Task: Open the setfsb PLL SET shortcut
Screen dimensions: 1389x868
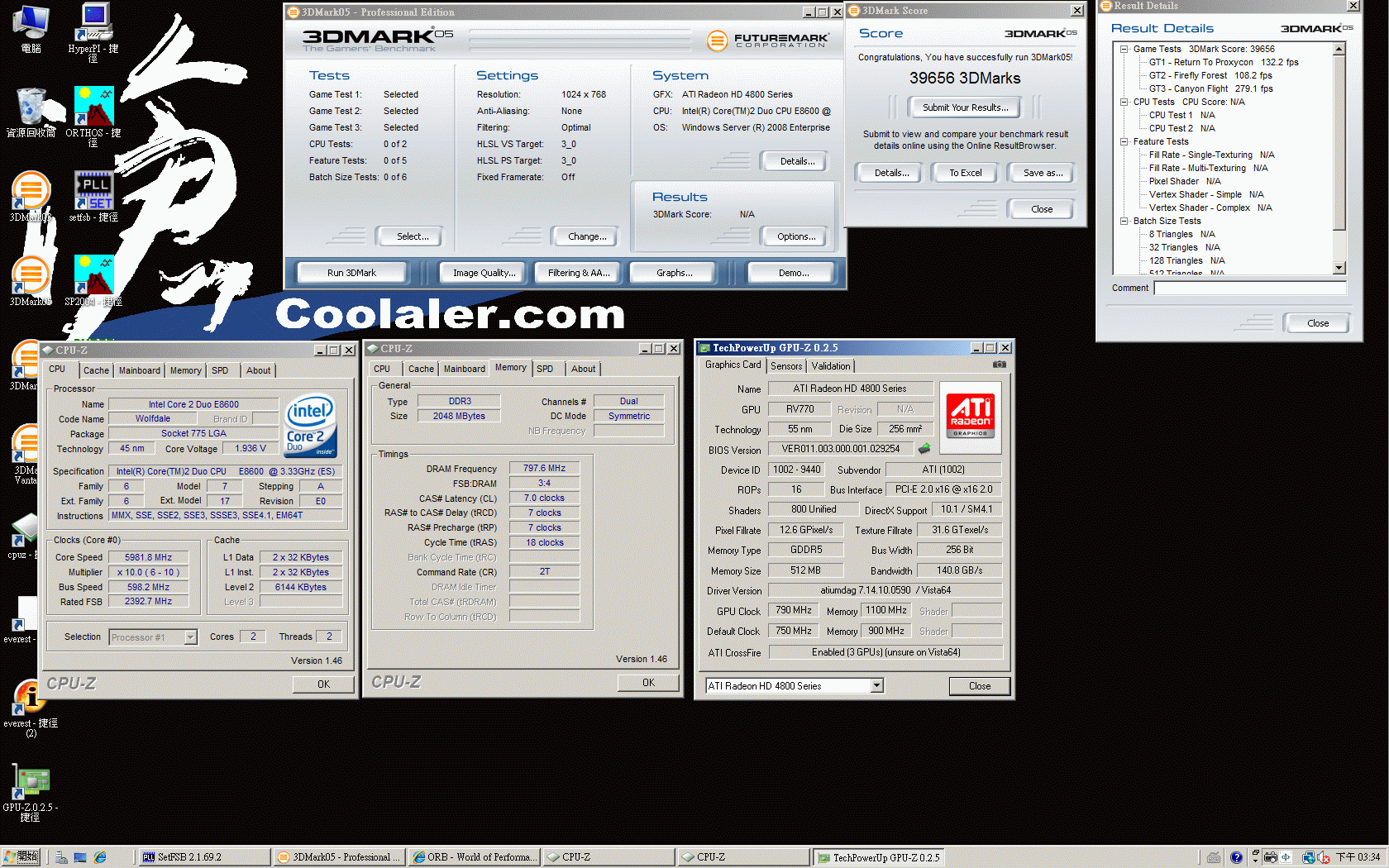Action: tap(93, 197)
